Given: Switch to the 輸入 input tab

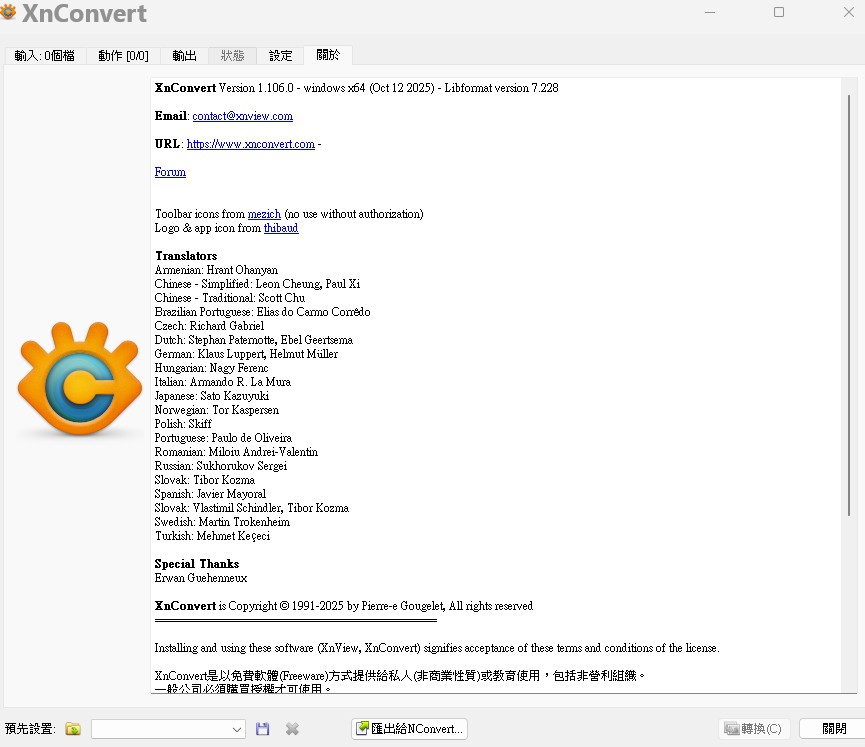Looking at the screenshot, I should tap(44, 56).
